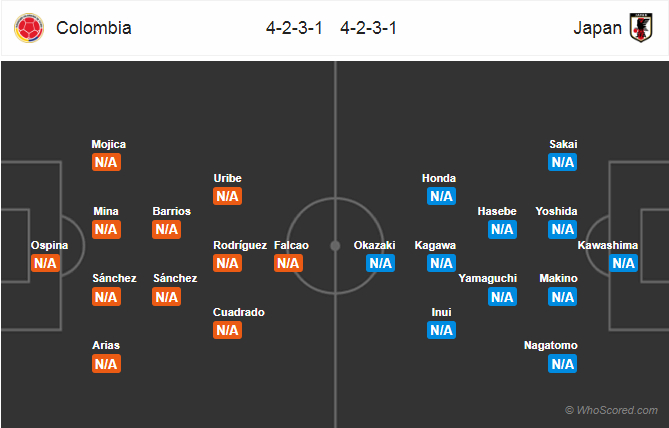Click Okazaki's blue N/A rating badge
The height and width of the screenshot is (428, 669).
point(380,263)
